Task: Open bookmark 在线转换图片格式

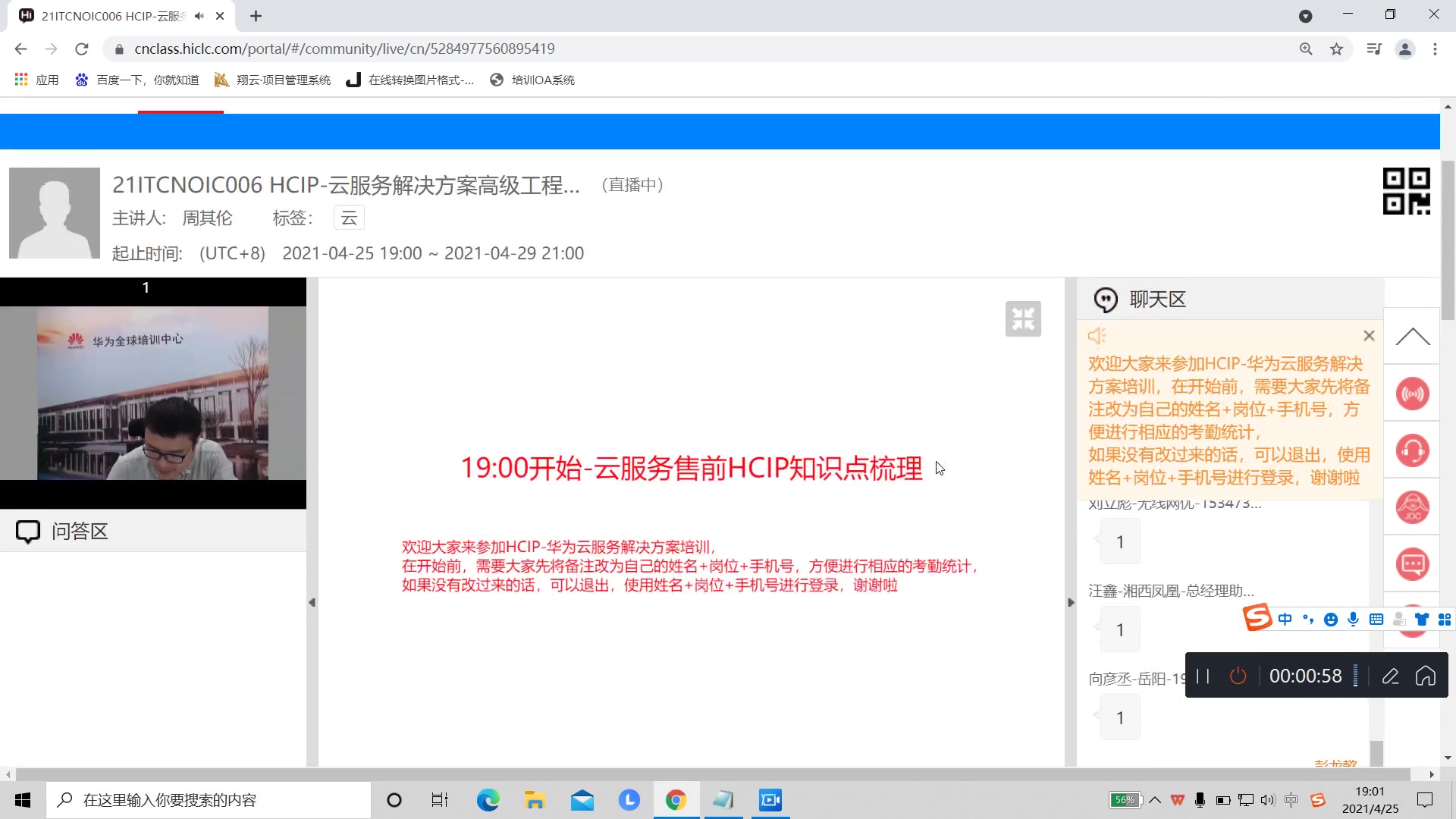Action: click(409, 80)
